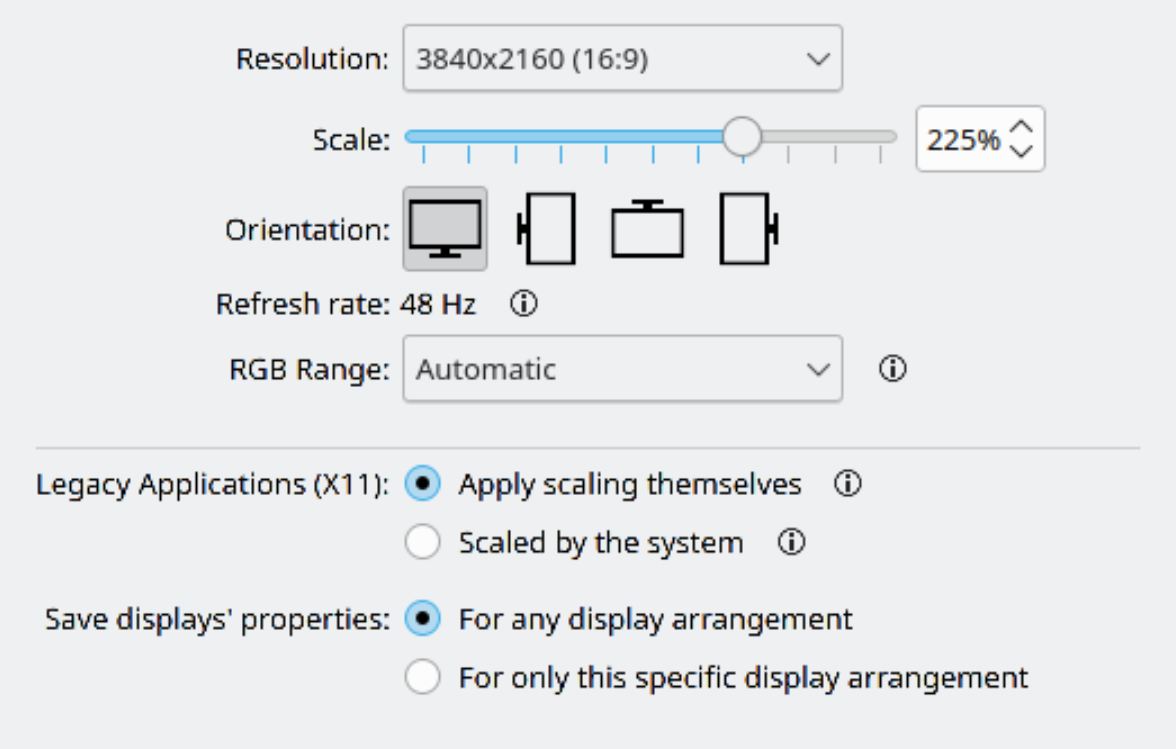Click info icon beside RGB Range dropdown

(x=892, y=369)
